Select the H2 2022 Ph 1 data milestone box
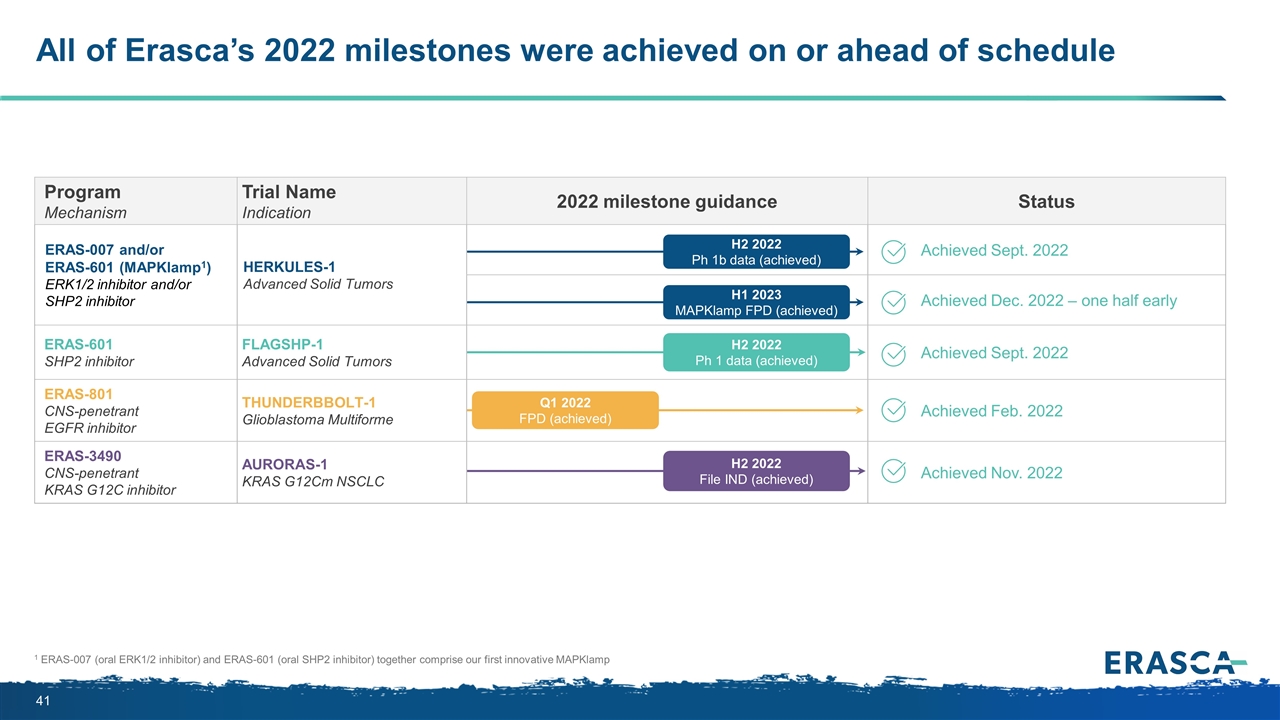The image size is (1280, 720). coord(756,353)
